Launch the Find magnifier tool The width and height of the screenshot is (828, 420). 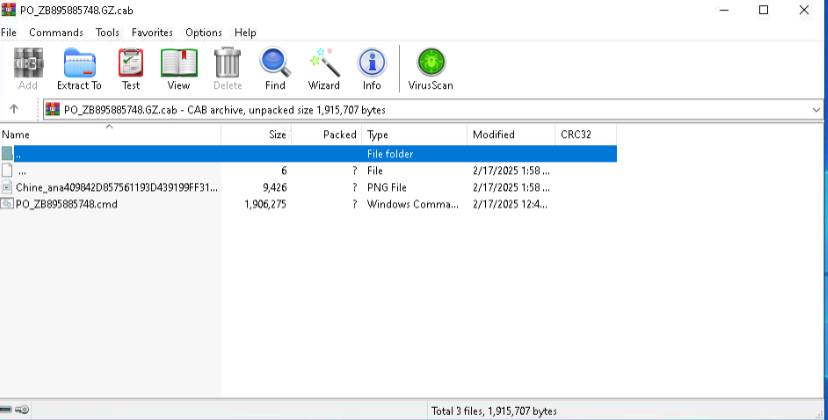click(275, 67)
